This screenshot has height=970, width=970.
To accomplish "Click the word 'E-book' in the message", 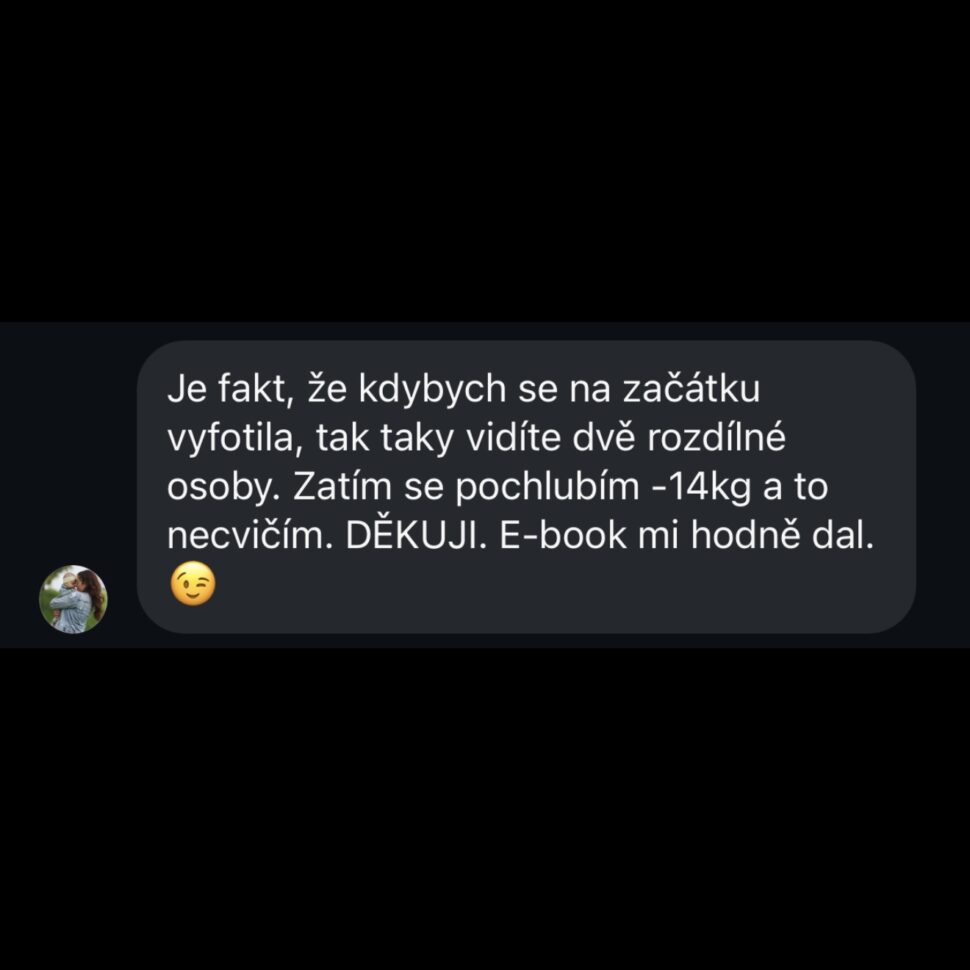I will (563, 536).
